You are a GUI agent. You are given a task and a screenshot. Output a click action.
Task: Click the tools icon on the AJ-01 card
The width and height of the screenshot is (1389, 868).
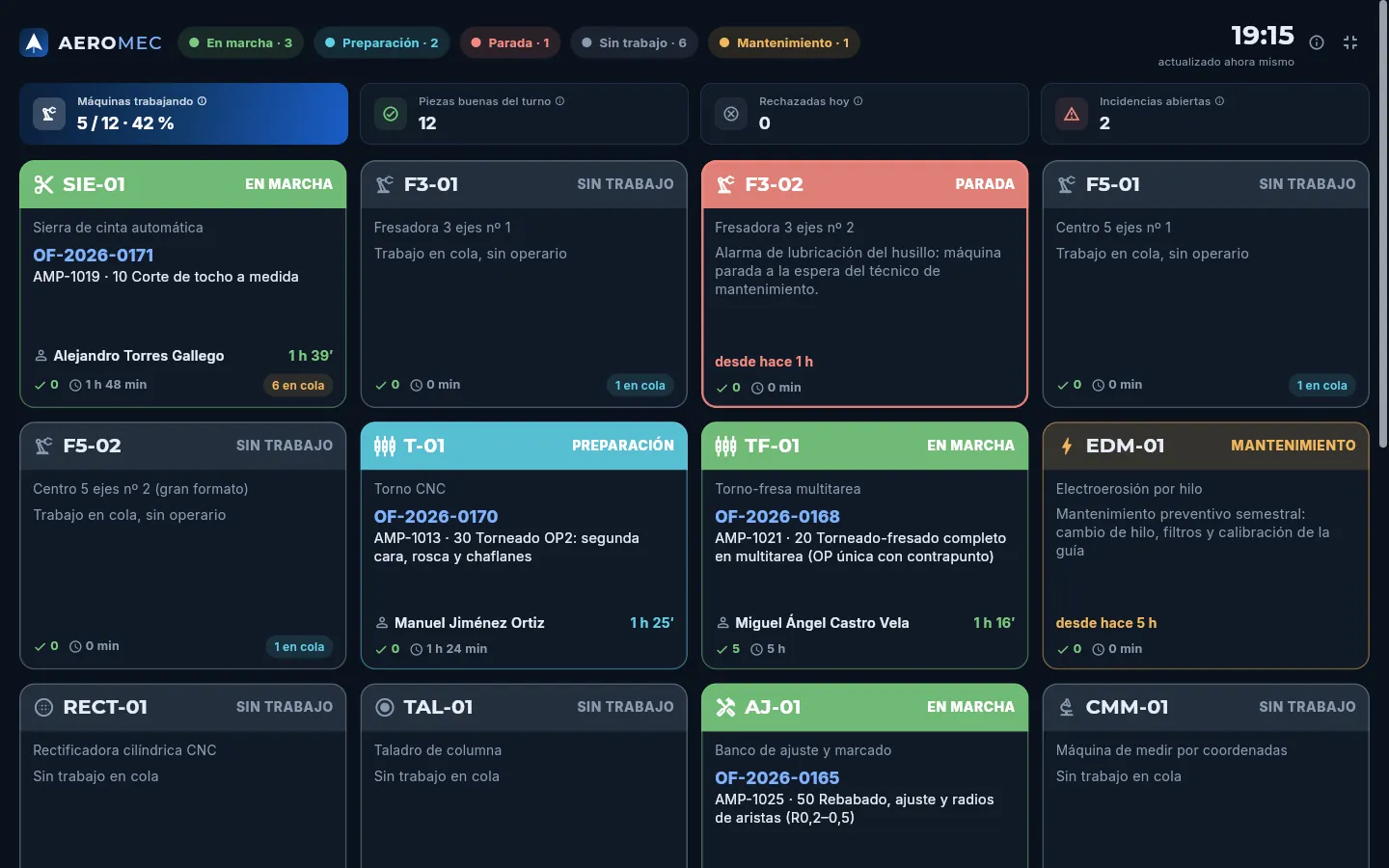pyautogui.click(x=725, y=707)
